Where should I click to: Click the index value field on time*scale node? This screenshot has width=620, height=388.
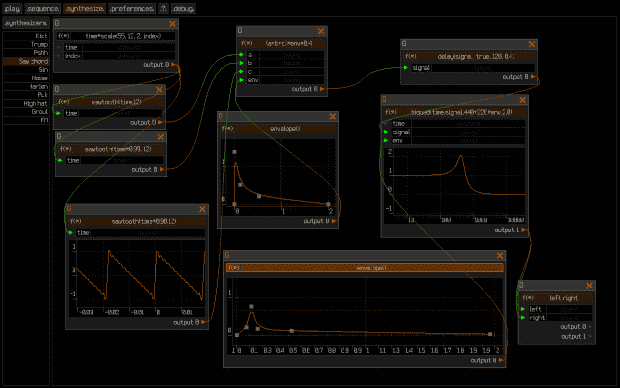(x=129, y=56)
